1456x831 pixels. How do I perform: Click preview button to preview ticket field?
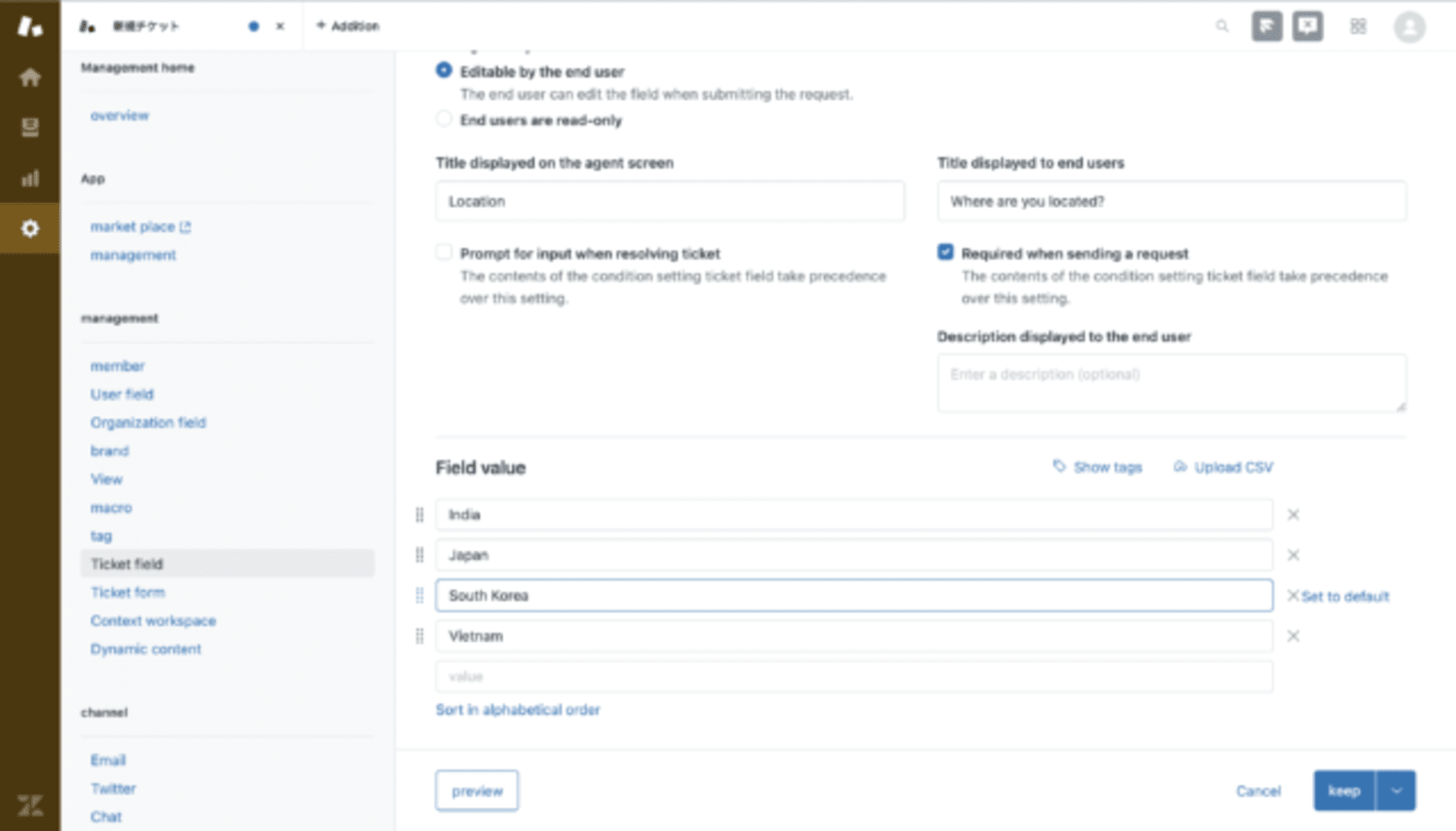[477, 791]
